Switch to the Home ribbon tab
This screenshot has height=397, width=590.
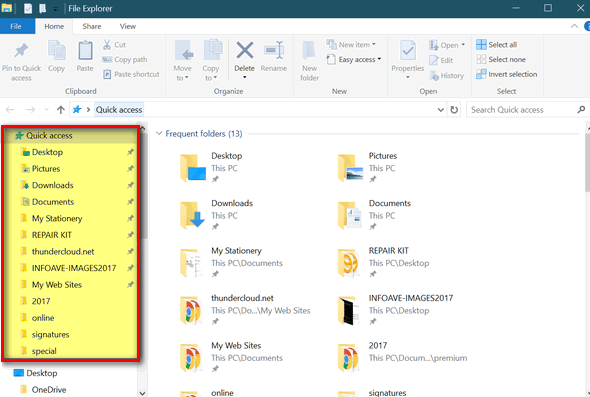[x=54, y=26]
